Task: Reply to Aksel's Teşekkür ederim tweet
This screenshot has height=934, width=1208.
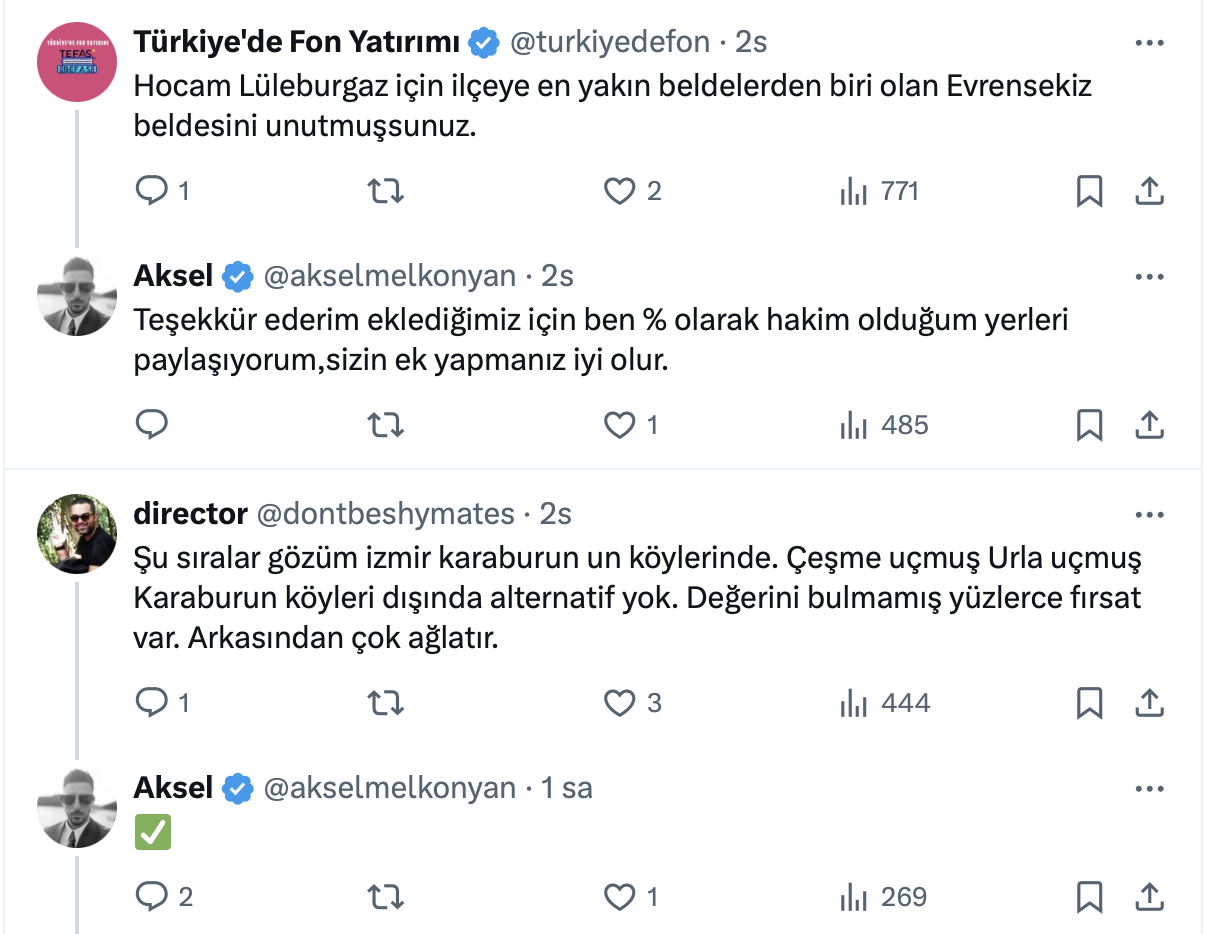Action: point(152,425)
